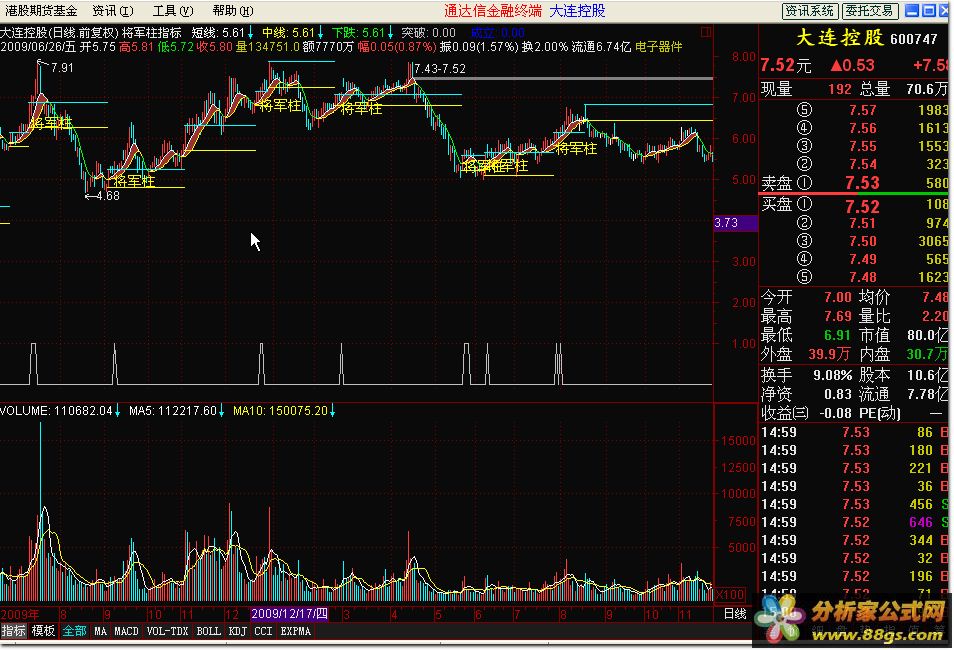The height and width of the screenshot is (650, 954).
Task: Click the MA5: 112217.60 readout
Action: click(176, 411)
